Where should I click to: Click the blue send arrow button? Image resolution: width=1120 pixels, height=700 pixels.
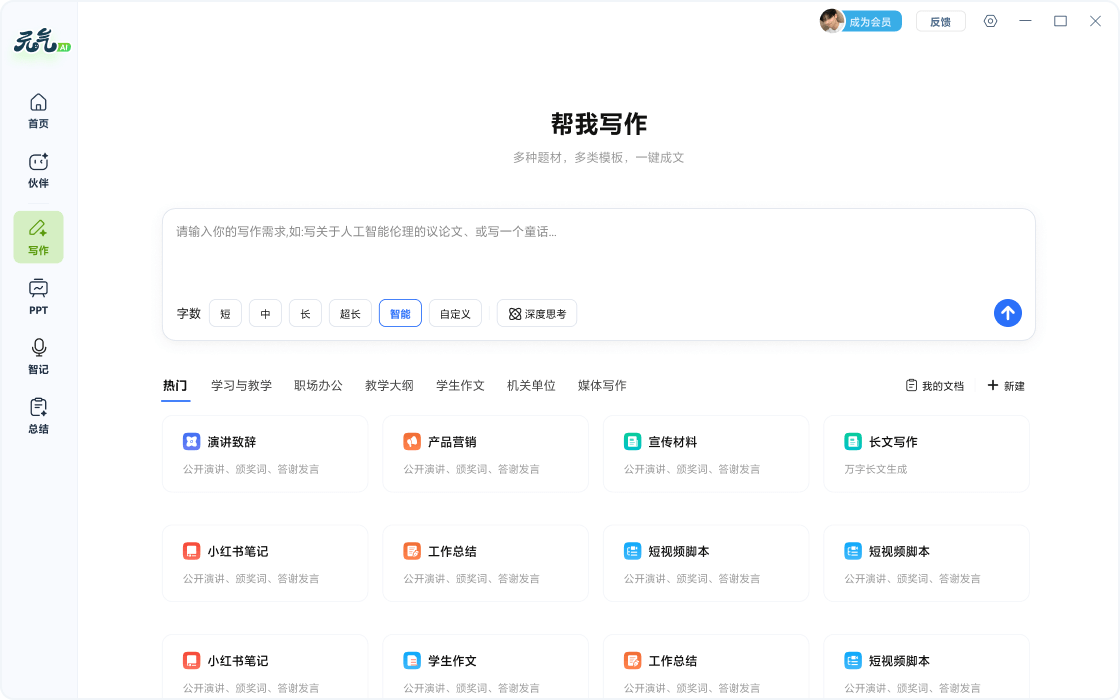pos(1007,313)
